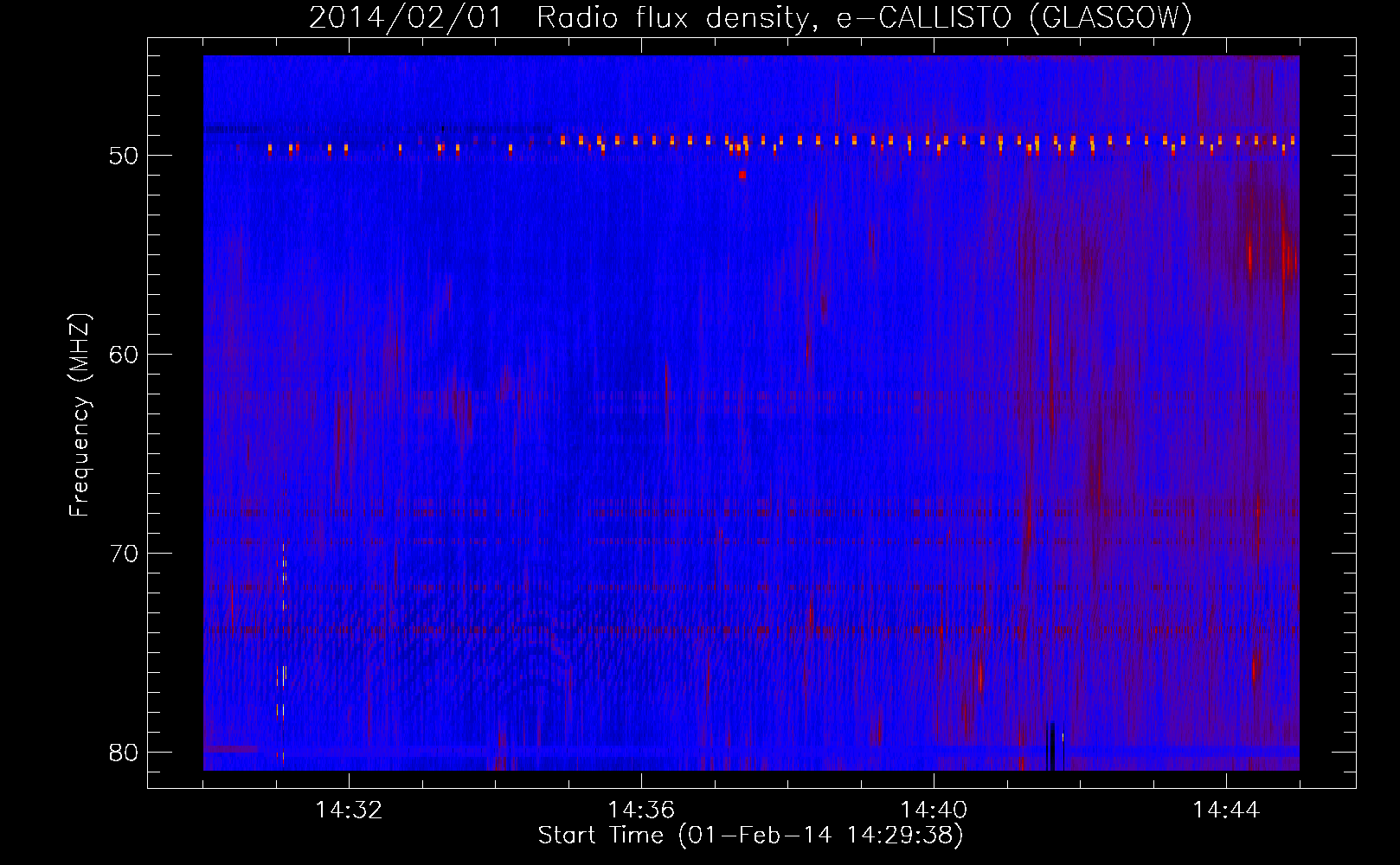1400x865 pixels.
Task: Click the 80 frequency tick label
Action: (x=125, y=753)
